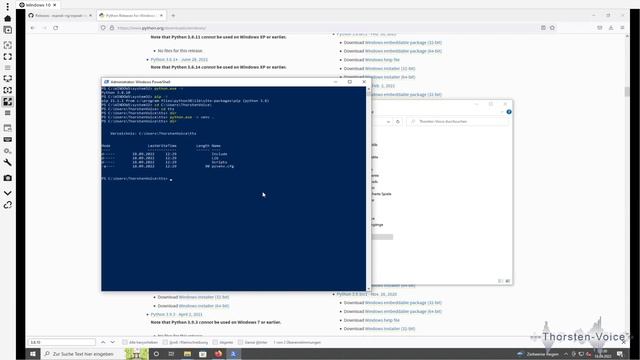Click the monitor display icon in the sidebar
Image resolution: width=640 pixels, height=360 pixels.
(7, 78)
